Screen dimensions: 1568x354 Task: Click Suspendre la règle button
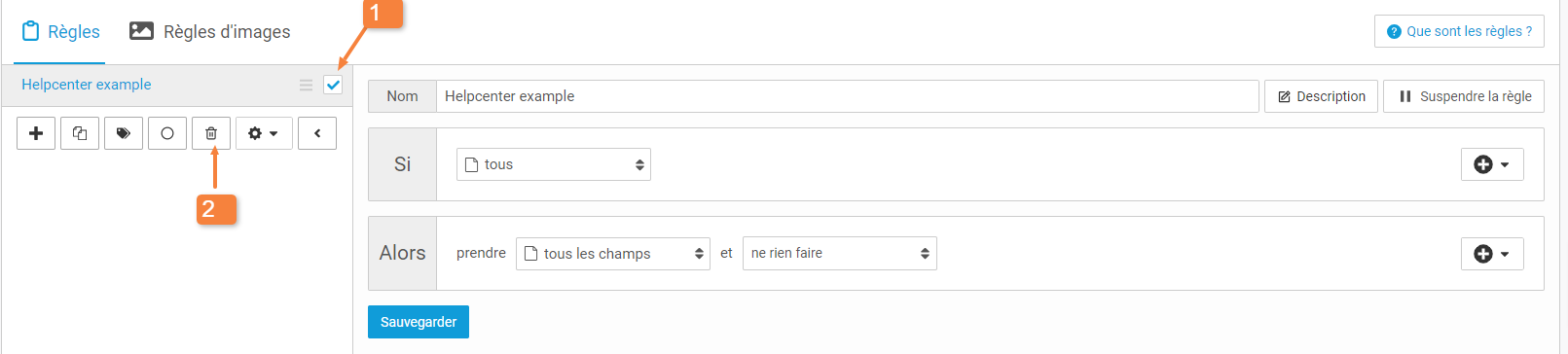click(x=1464, y=96)
